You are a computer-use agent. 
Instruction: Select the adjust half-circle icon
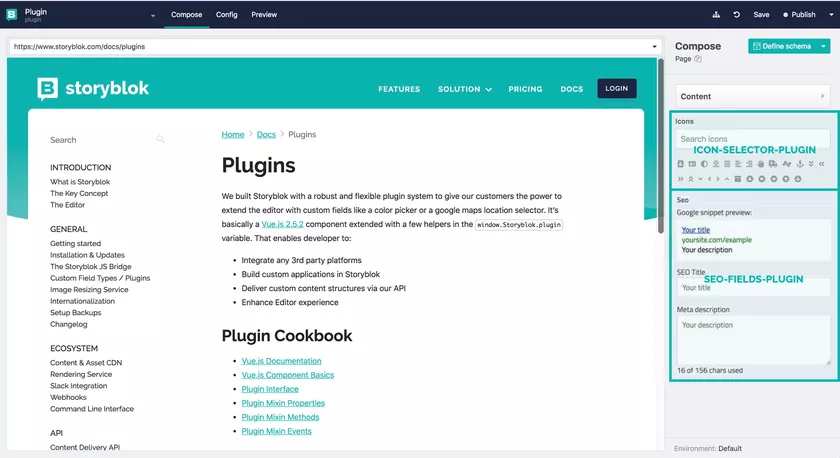point(704,164)
